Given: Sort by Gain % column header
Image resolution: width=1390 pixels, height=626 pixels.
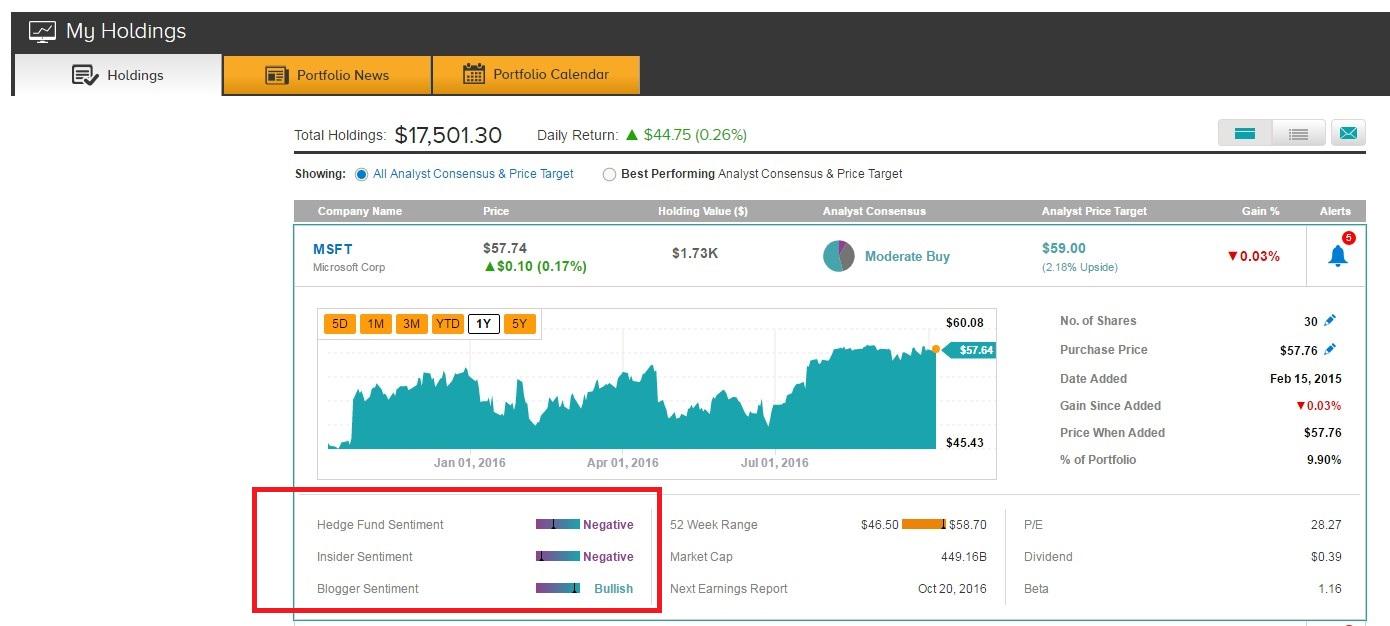Looking at the screenshot, I should pos(1261,211).
